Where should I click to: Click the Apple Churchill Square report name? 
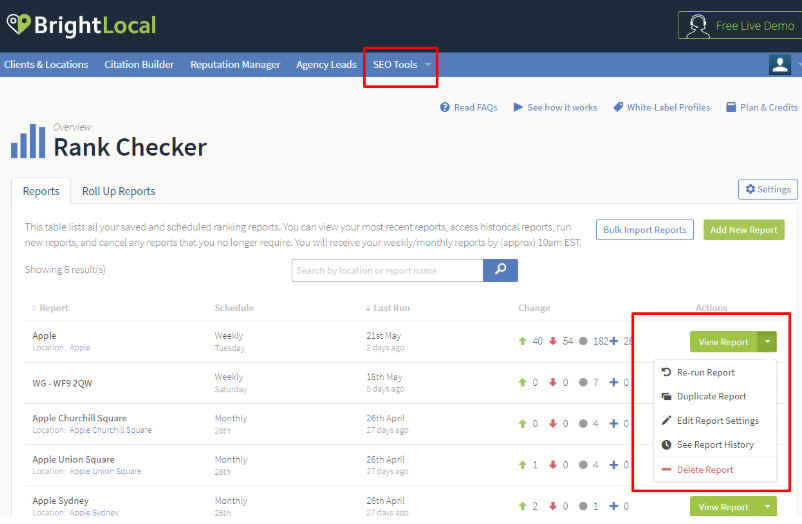pyautogui.click(x=79, y=418)
